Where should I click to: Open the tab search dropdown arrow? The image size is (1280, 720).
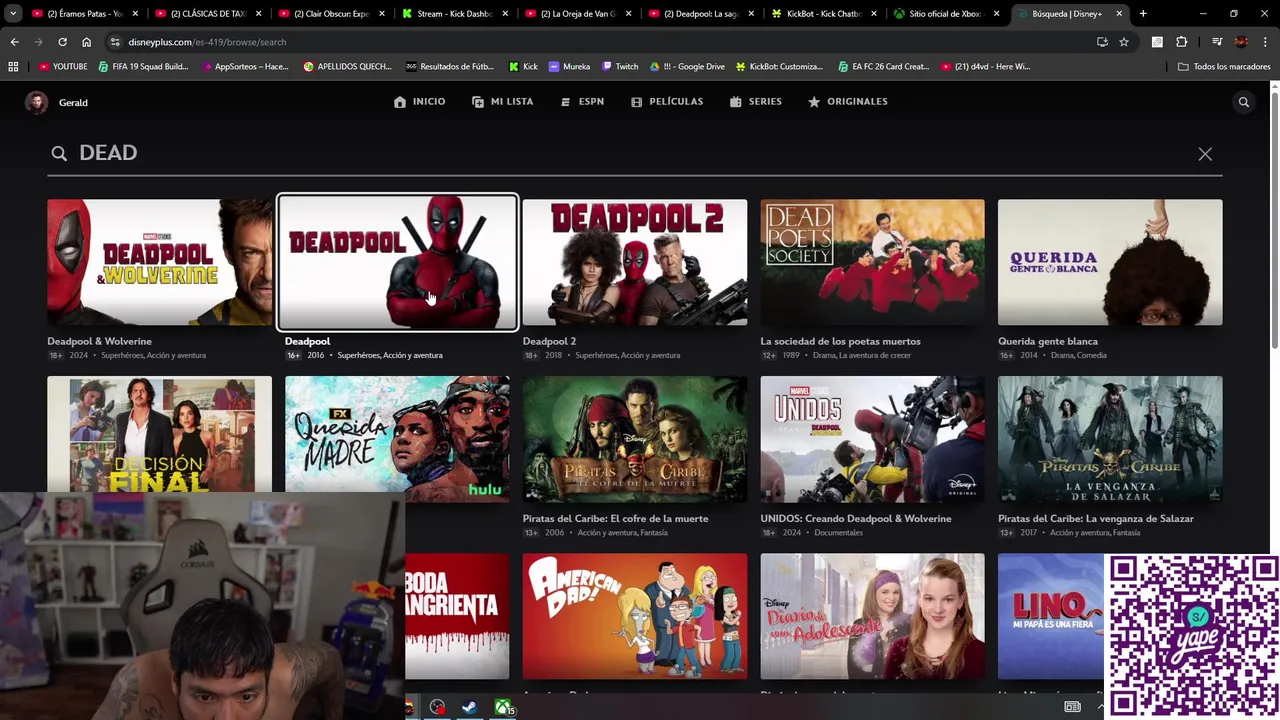[13, 14]
